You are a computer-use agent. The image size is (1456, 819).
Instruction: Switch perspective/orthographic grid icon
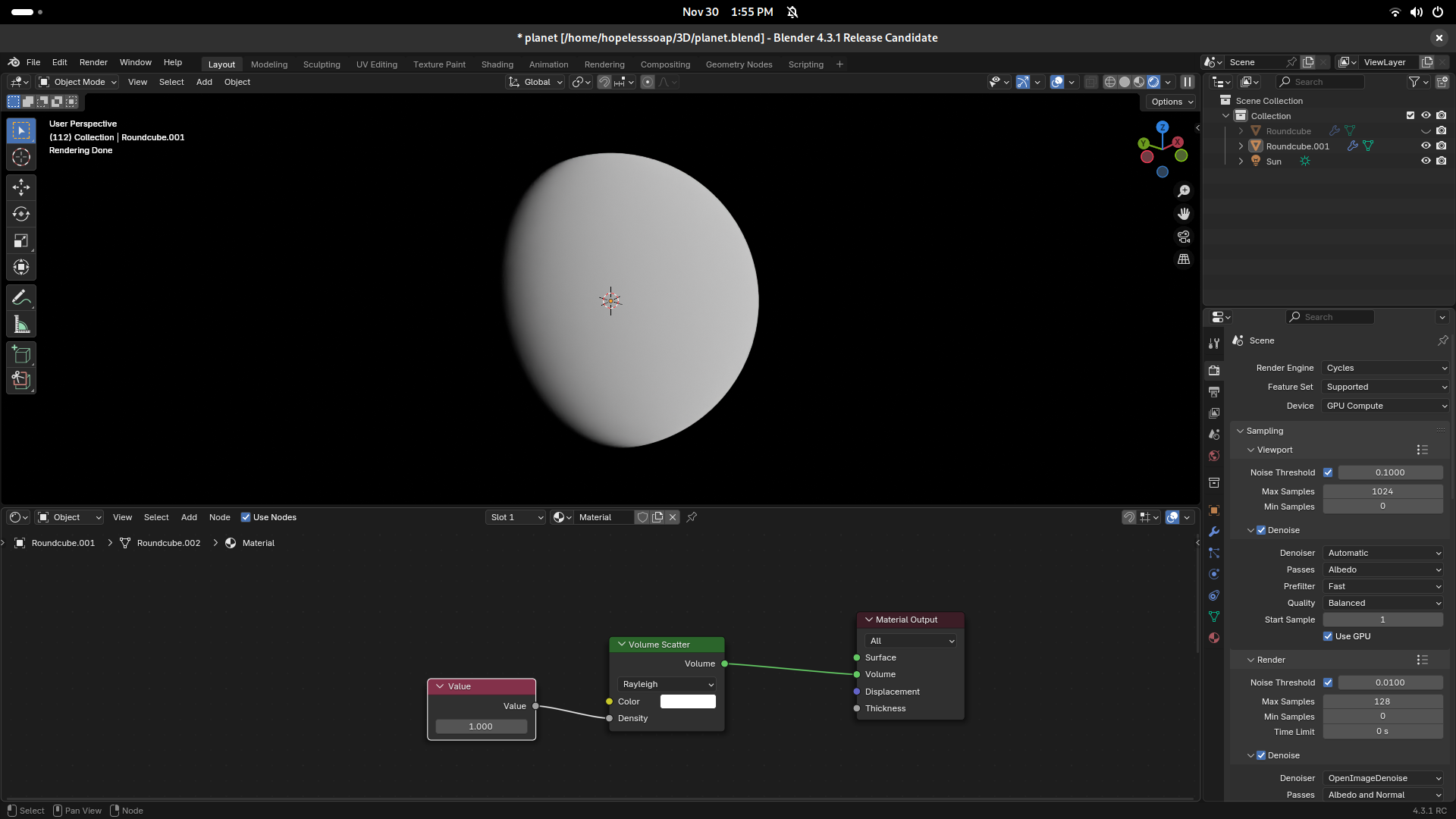click(x=1184, y=259)
